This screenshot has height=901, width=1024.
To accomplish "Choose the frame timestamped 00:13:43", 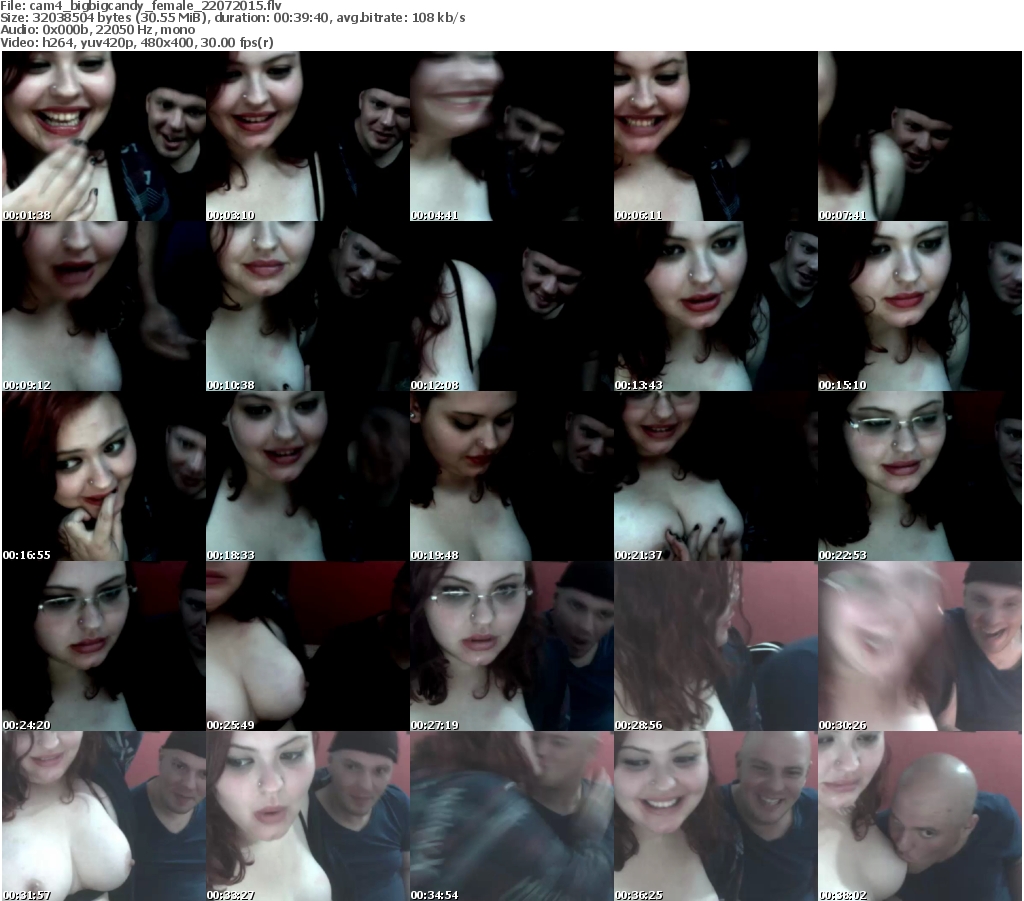I will coord(715,306).
